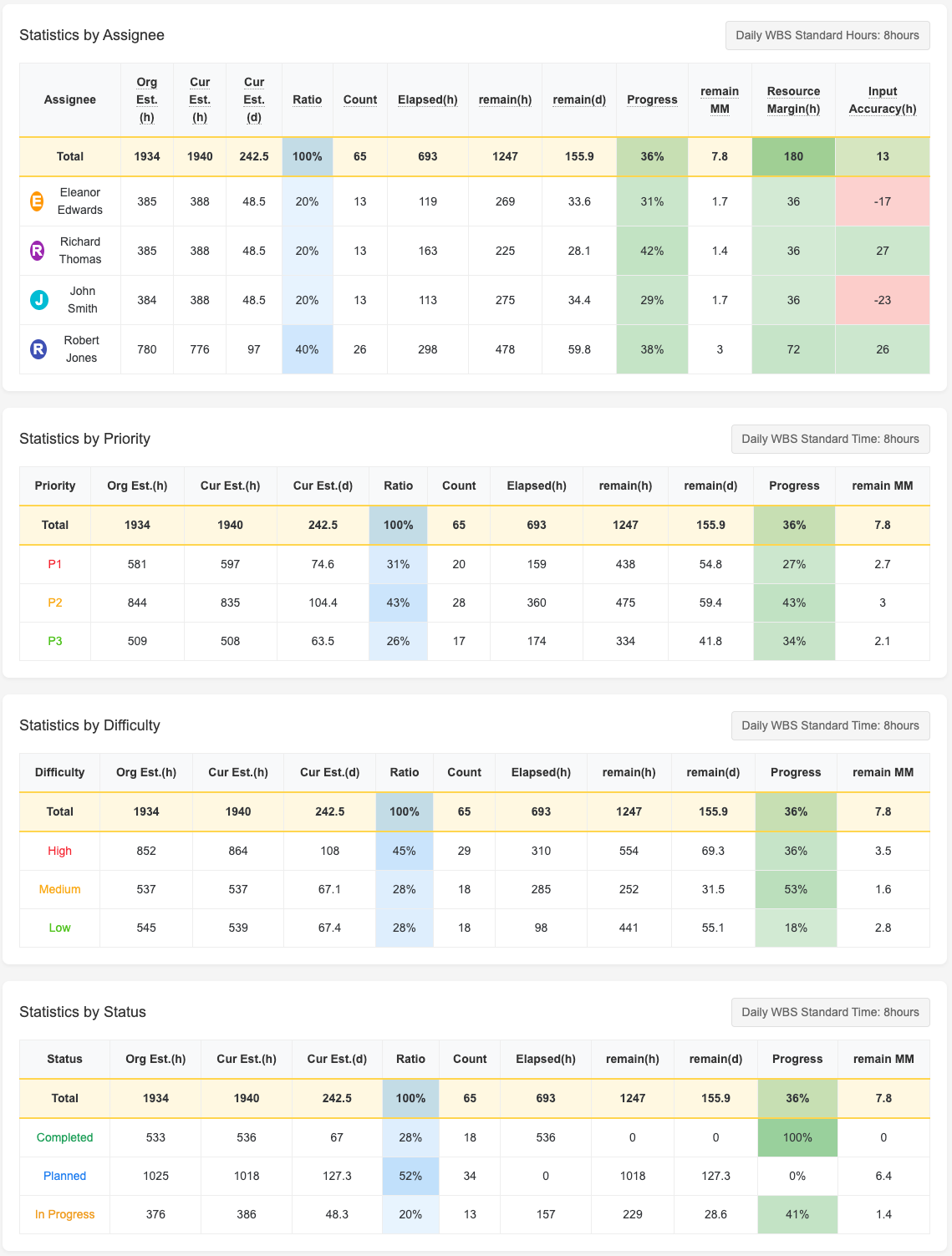Viewport: 952px width, 1256px height.
Task: Select the Planned status row label
Action: (64, 1176)
